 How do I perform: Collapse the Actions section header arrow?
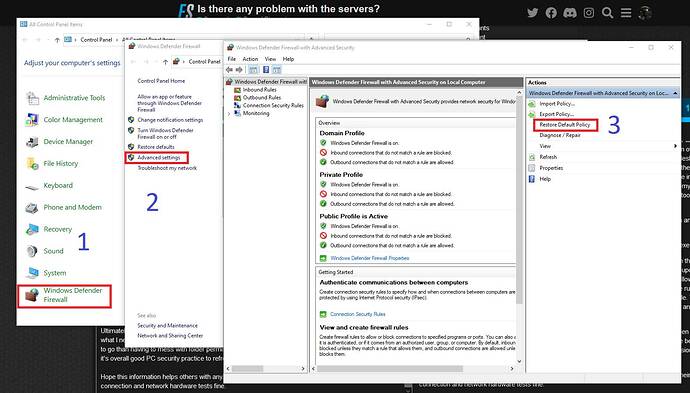[x=675, y=93]
